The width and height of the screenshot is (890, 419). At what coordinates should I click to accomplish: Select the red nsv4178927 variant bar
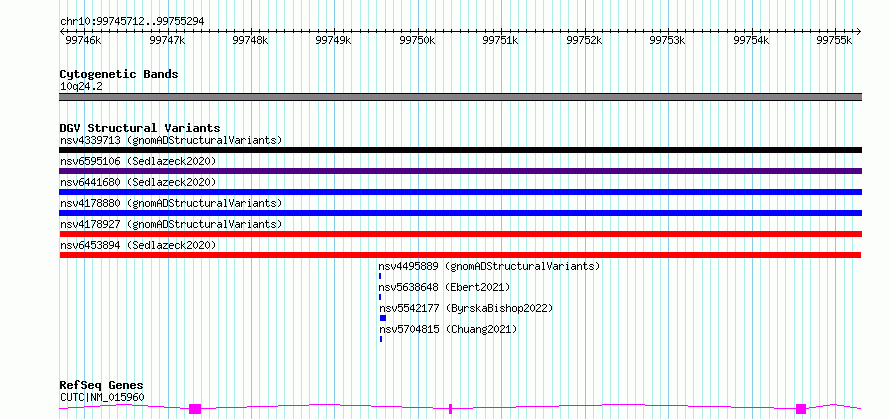pyautogui.click(x=460, y=234)
